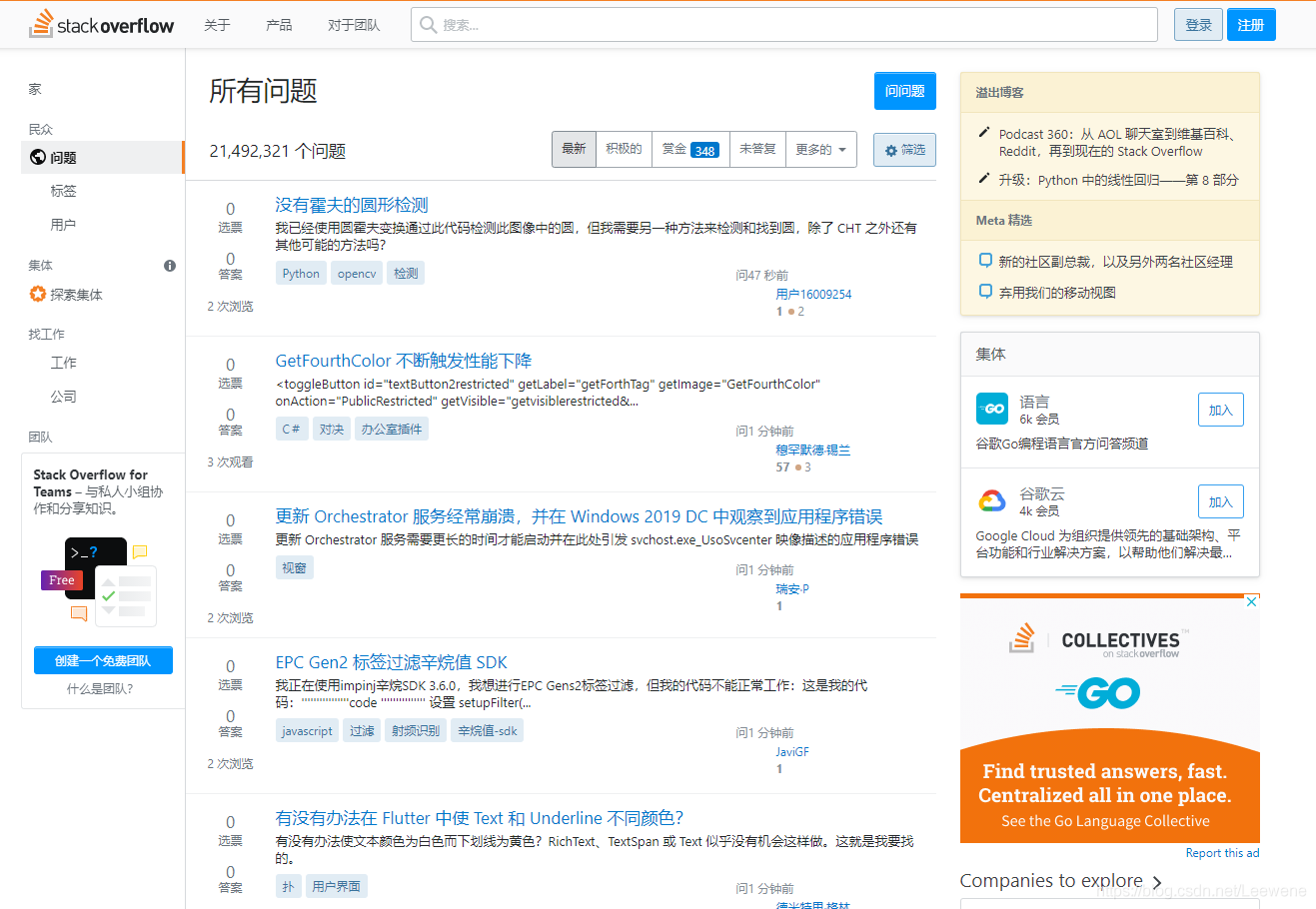Open the Flutter Text Underline question

480,818
